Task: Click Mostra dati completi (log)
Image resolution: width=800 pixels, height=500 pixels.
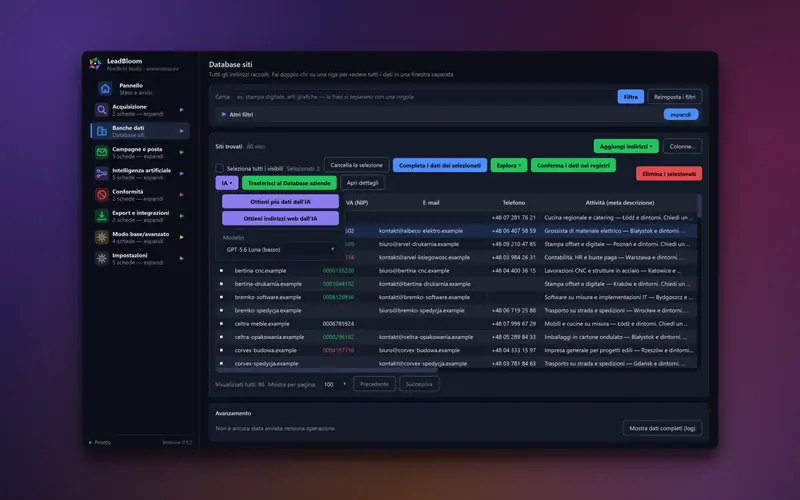Action: click(662, 428)
